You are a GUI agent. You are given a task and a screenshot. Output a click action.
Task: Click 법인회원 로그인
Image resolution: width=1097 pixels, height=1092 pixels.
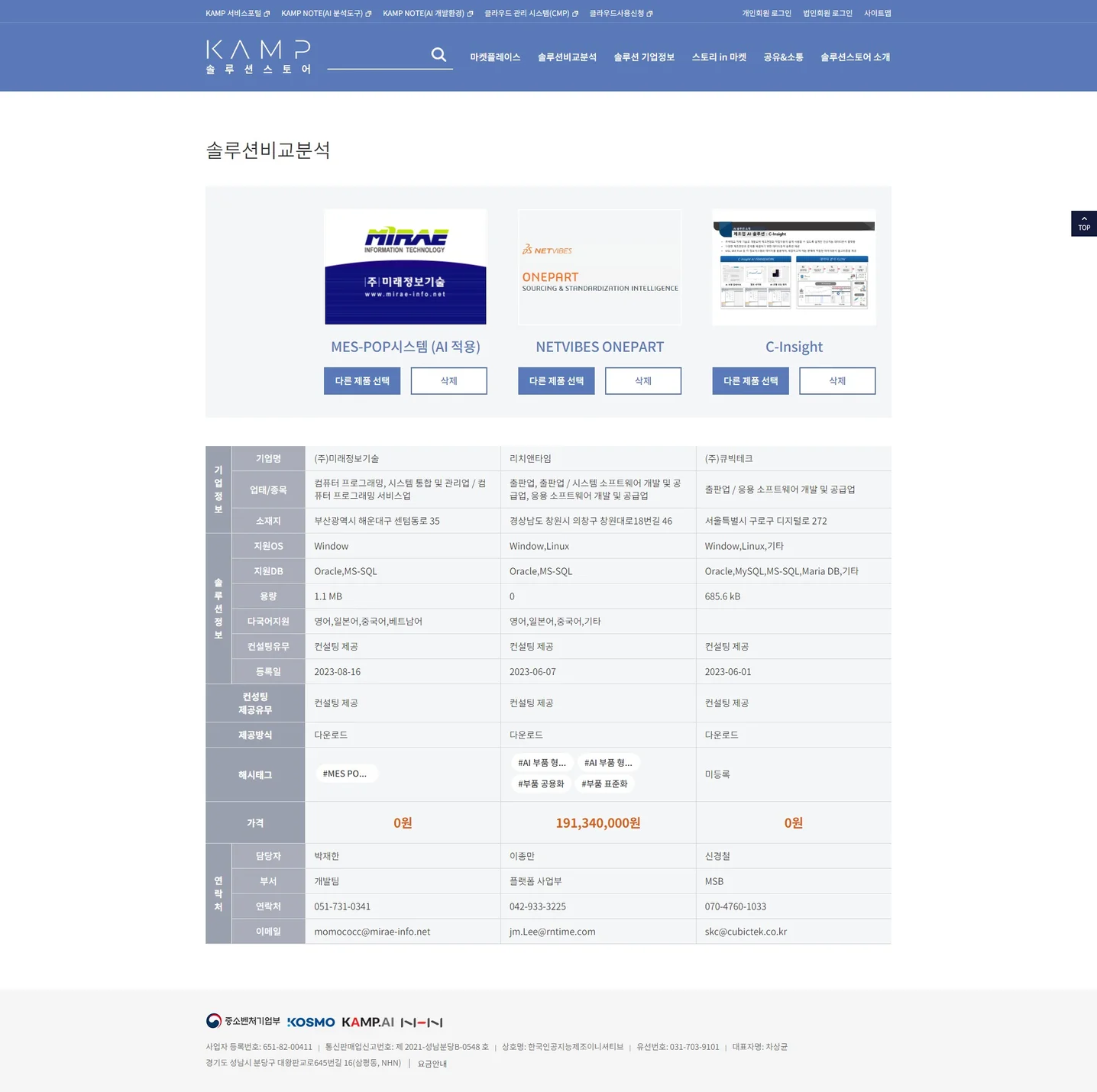coord(827,13)
